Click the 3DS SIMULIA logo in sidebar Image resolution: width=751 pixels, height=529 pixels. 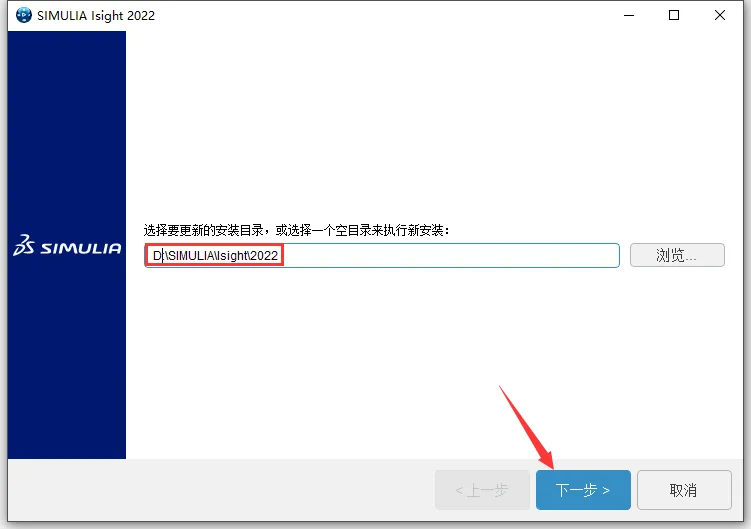[67, 246]
